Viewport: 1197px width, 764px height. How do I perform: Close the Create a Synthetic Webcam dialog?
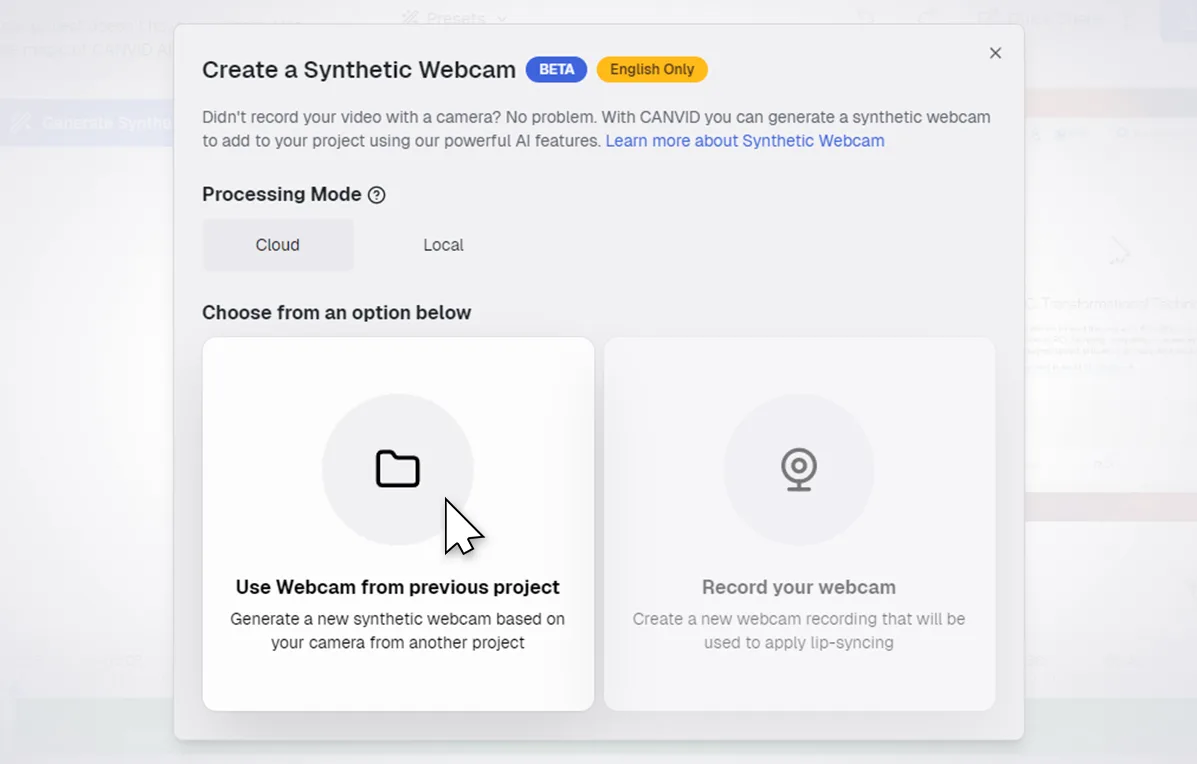click(x=995, y=53)
